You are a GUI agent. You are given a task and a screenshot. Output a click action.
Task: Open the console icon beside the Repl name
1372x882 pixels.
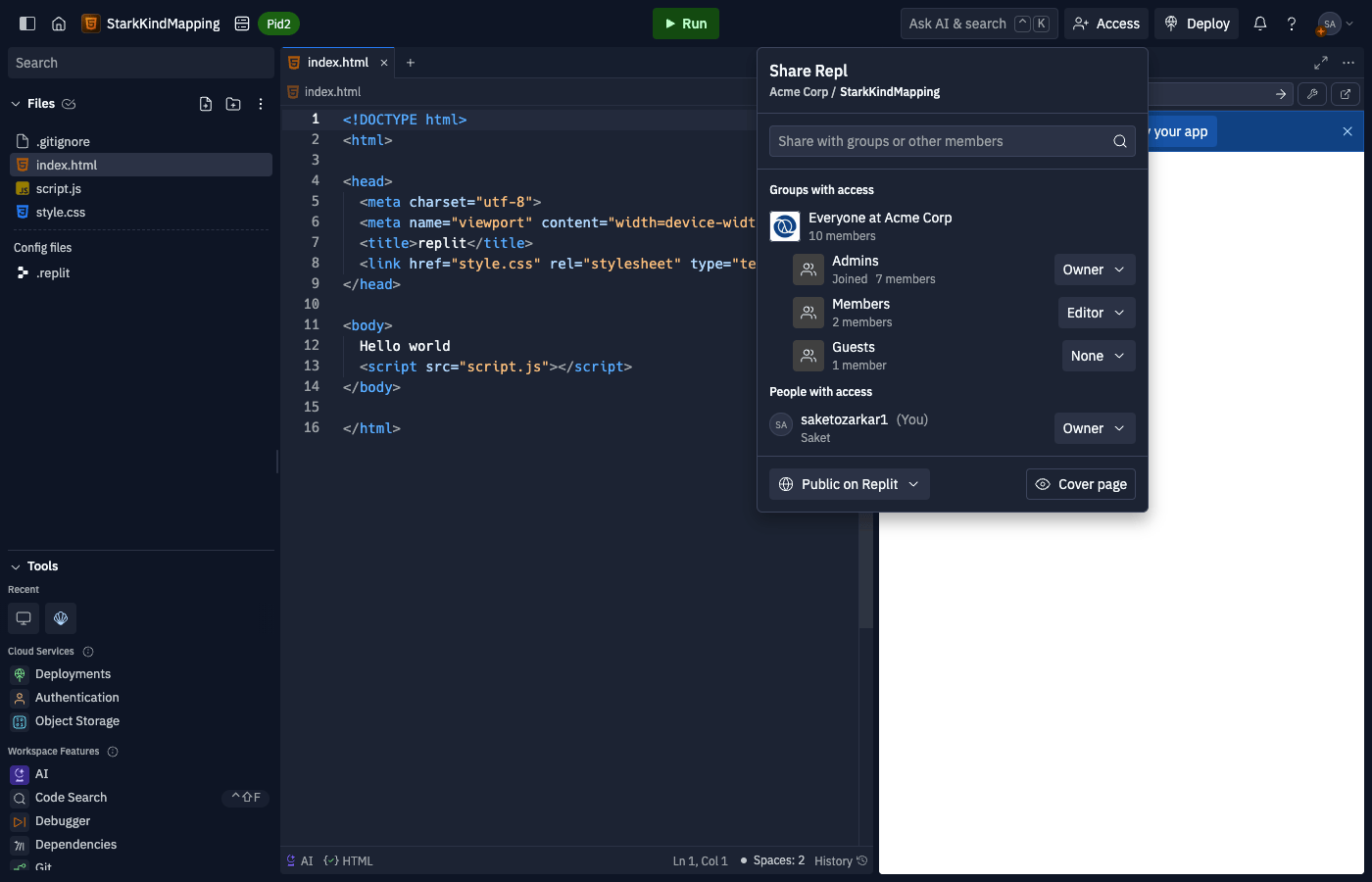(242, 24)
